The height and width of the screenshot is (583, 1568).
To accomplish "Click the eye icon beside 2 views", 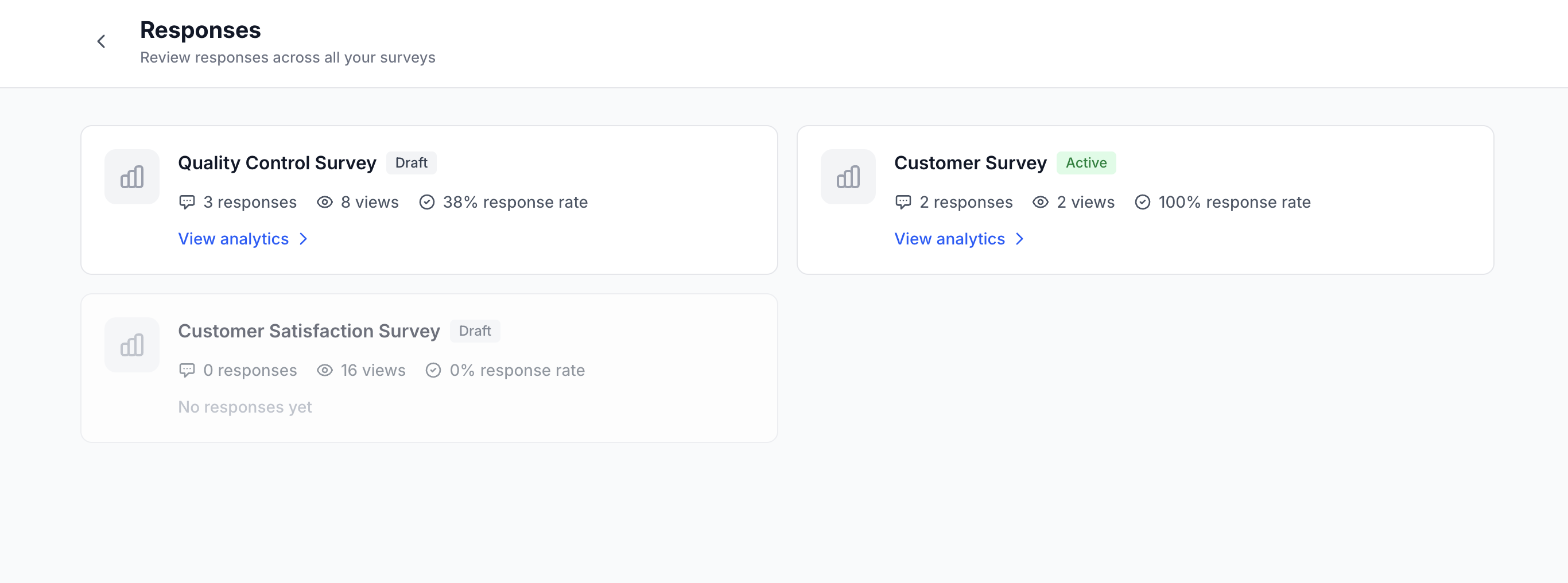I will click(1040, 202).
